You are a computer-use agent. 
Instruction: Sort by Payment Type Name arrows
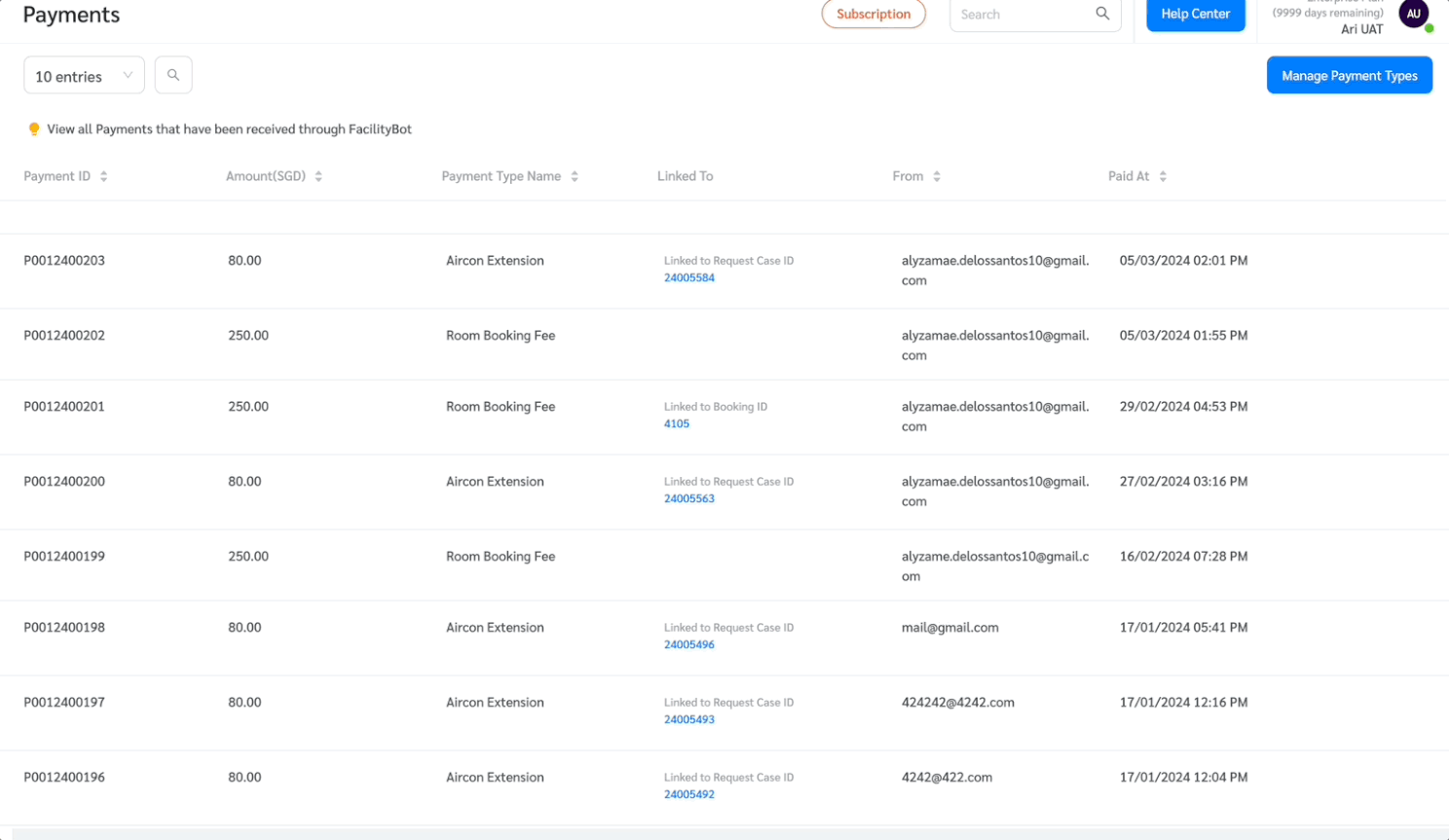click(575, 176)
